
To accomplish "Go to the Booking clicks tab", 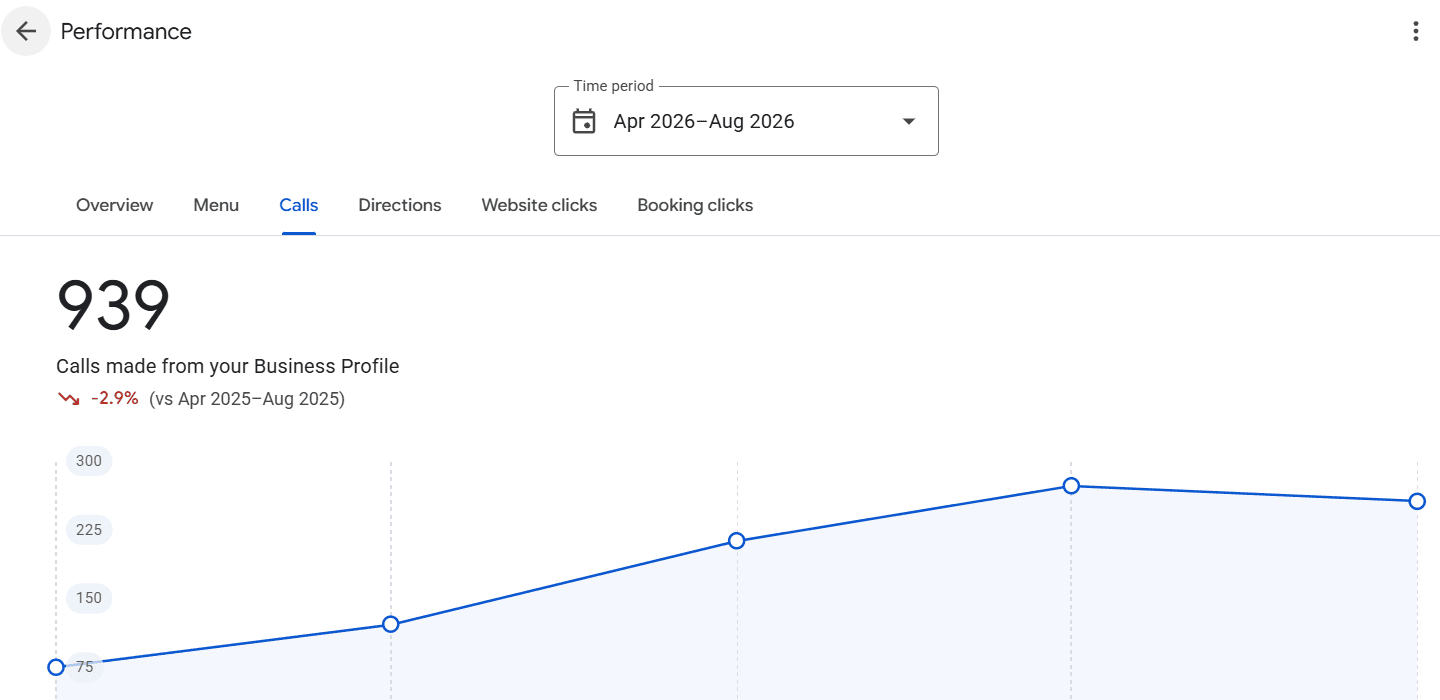I will tap(695, 205).
